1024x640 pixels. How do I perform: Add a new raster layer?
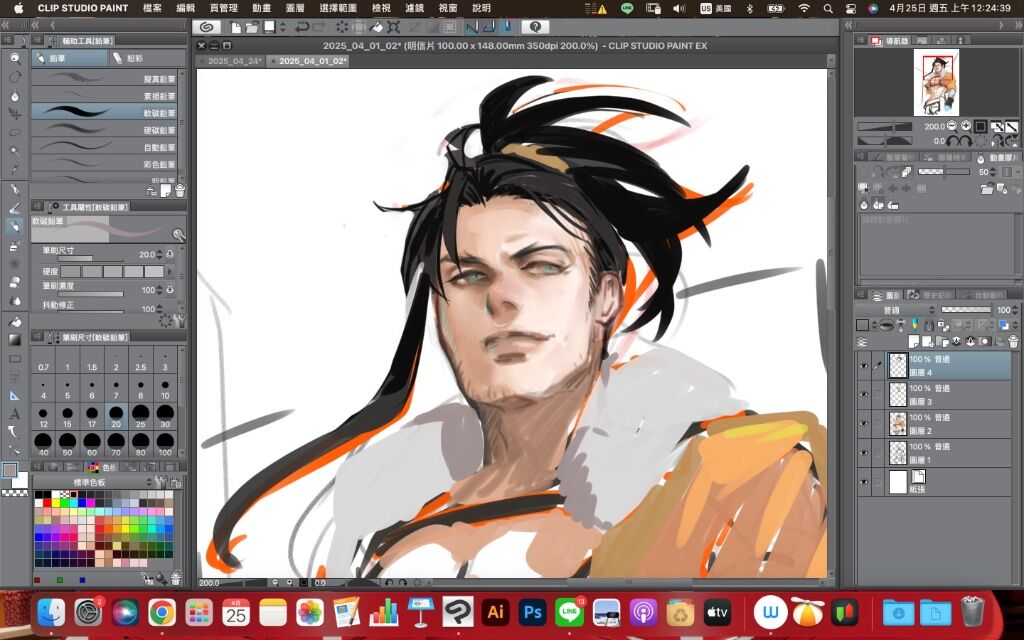[914, 342]
